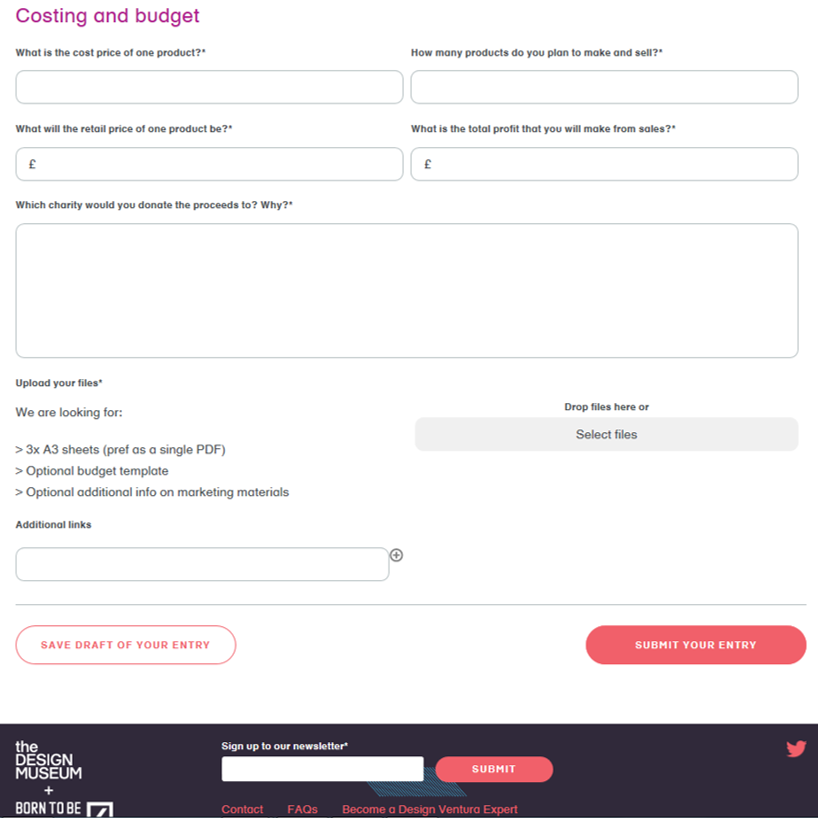The image size is (818, 818).
Task: Click the add additional link plus icon
Action: 396,555
